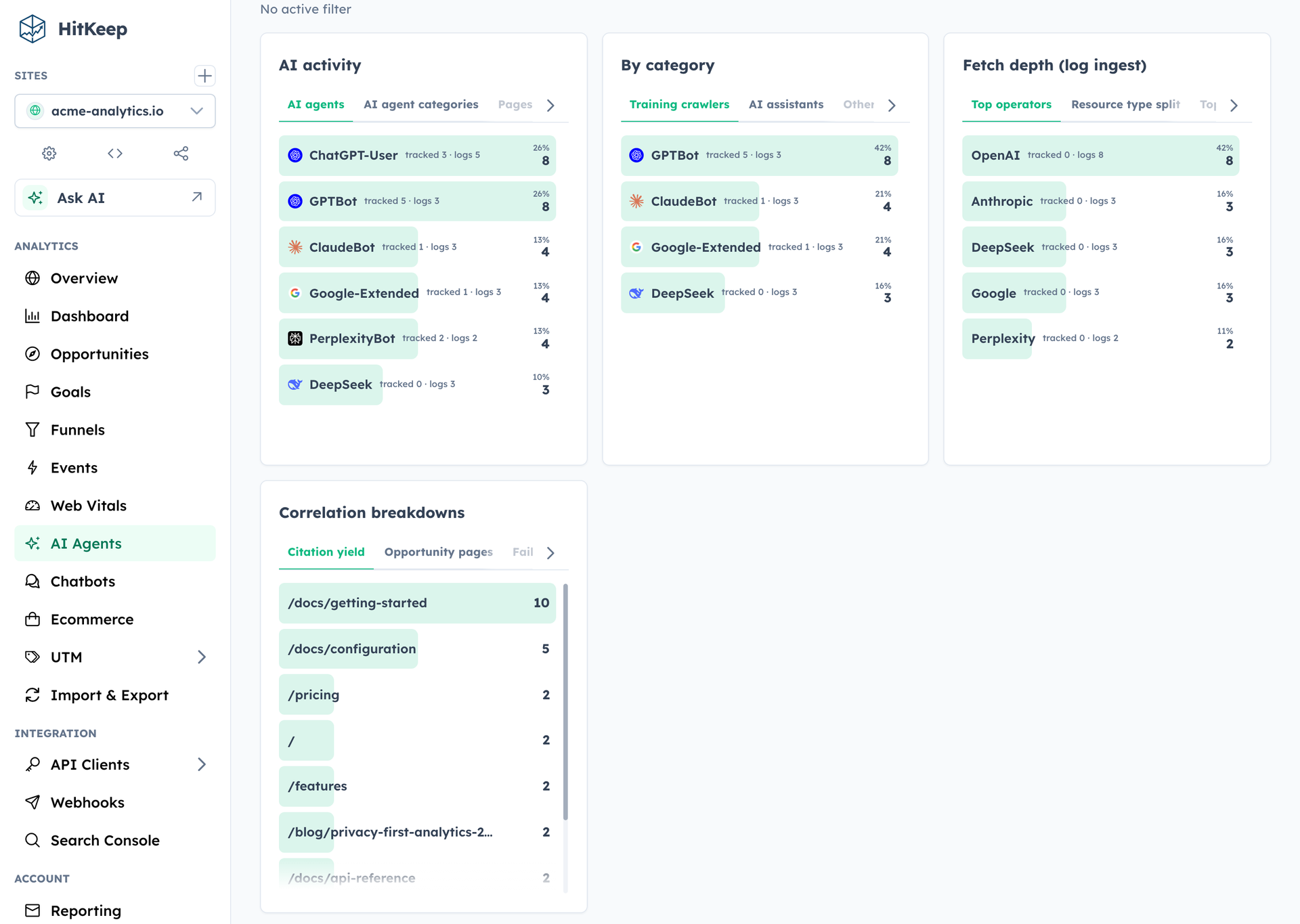Screen dimensions: 1300x924
Task: Click the Import & Export sync icon
Action: tap(32, 695)
